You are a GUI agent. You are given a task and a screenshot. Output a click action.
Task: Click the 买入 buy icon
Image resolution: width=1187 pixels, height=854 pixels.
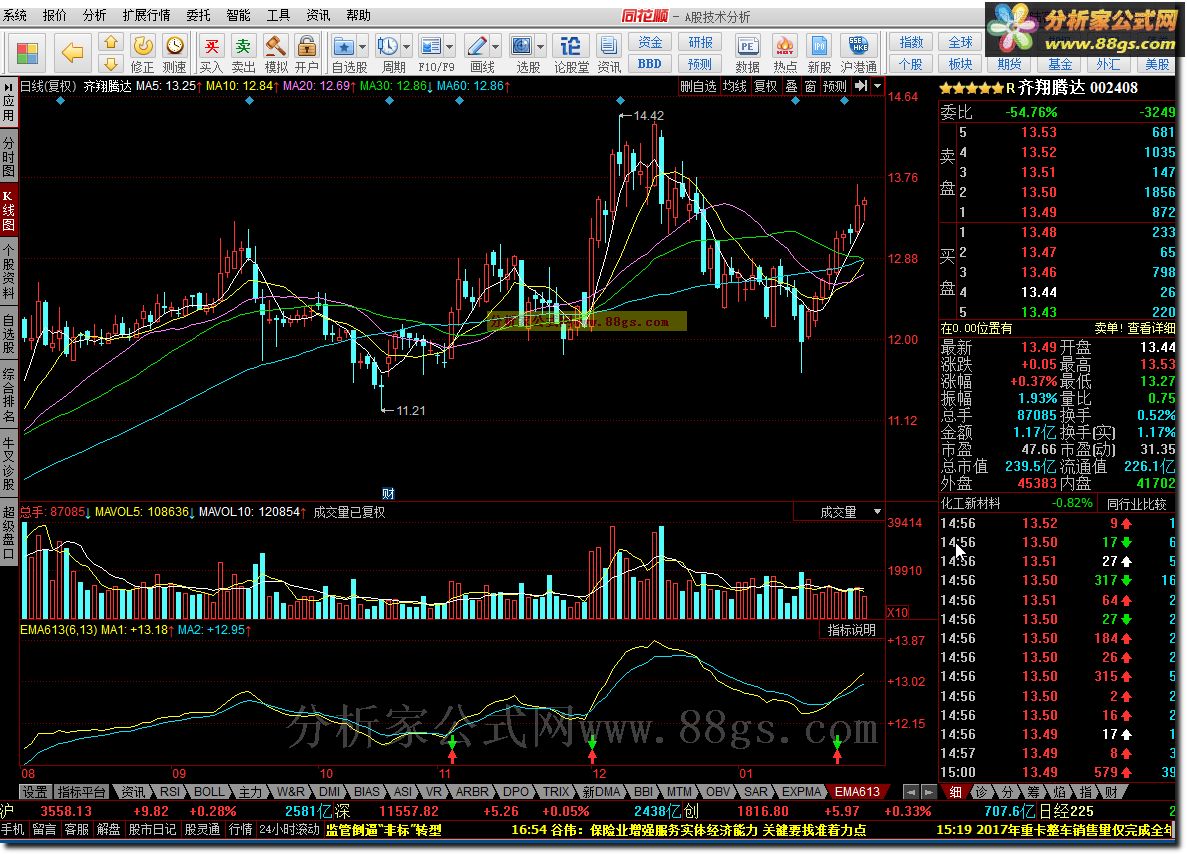(211, 54)
